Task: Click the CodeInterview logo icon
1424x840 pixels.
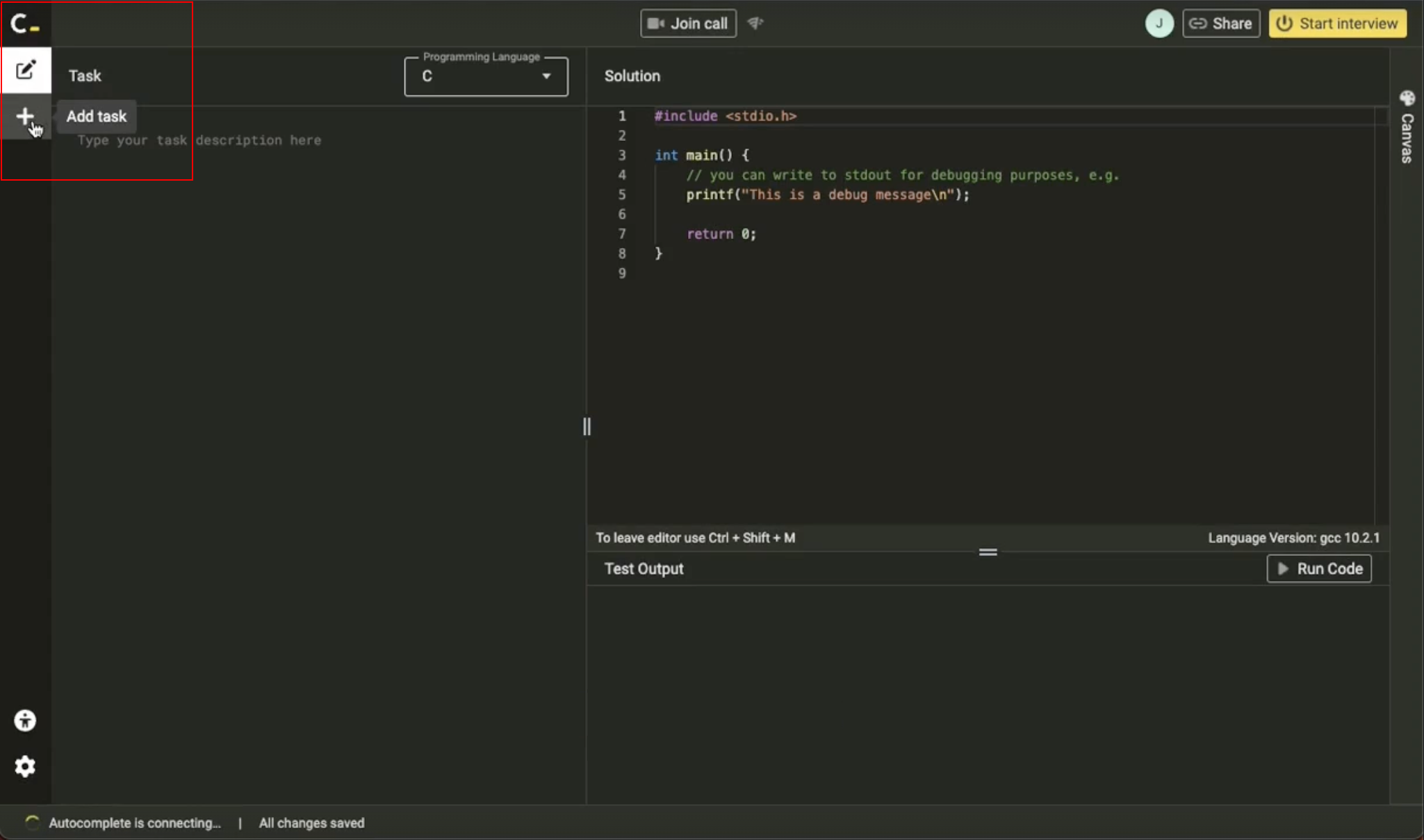Action: point(25,24)
